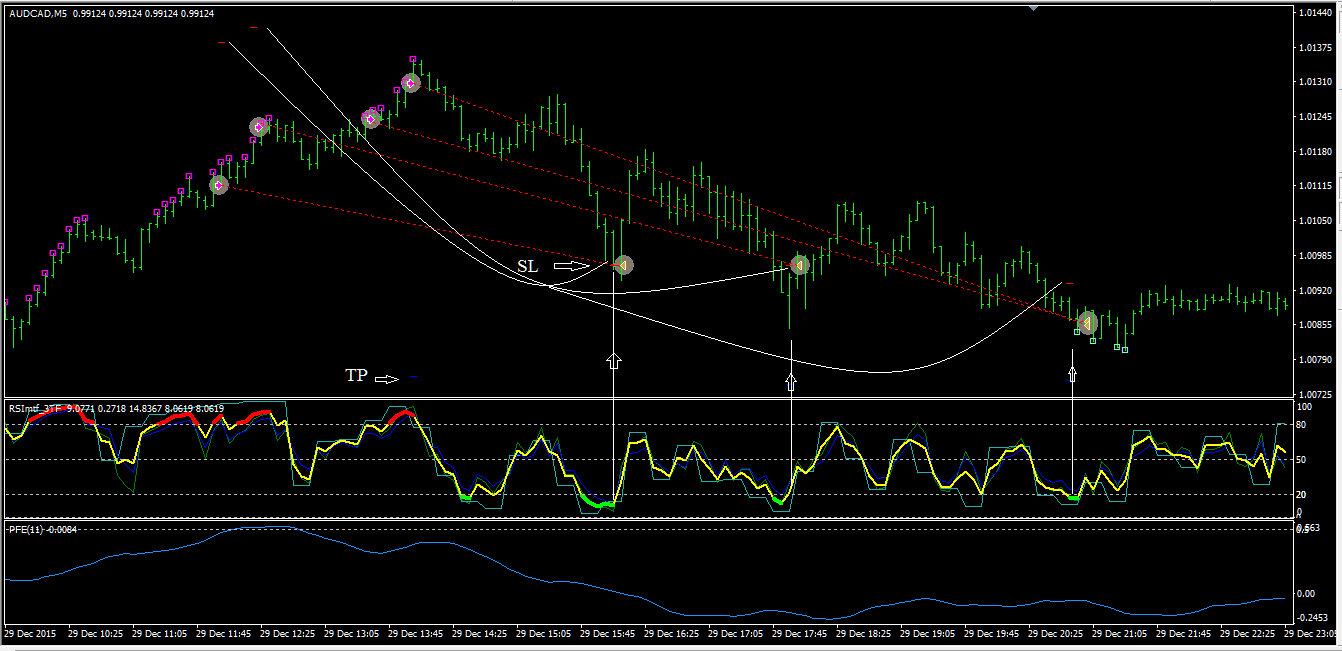Select the SL text label on chart
The height and width of the screenshot is (651, 1342).
(528, 266)
